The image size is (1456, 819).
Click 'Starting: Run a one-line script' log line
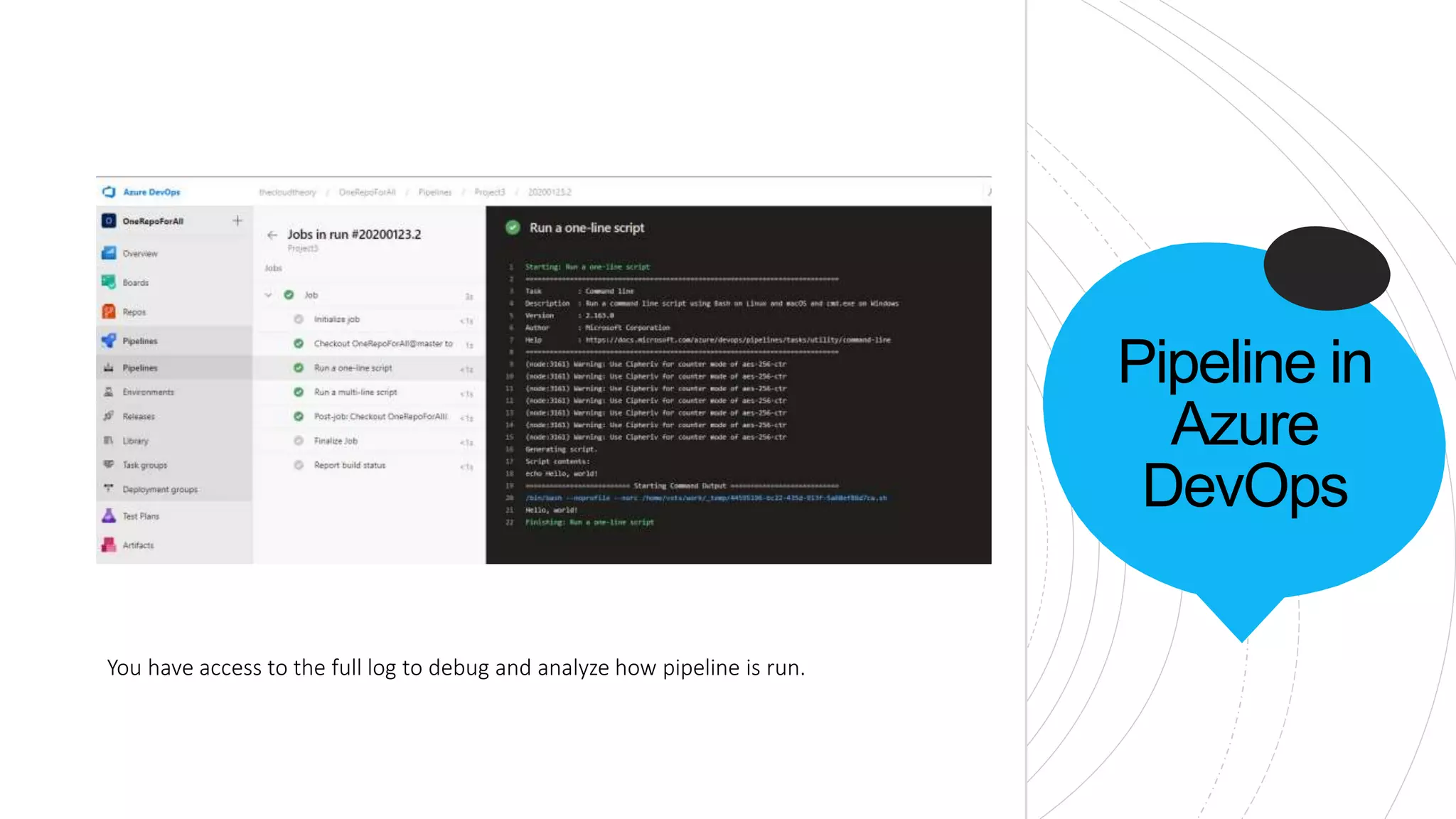click(x=587, y=267)
